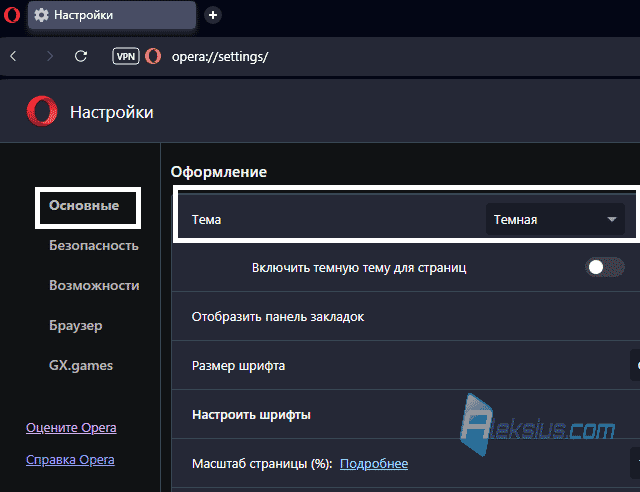Open the Оцените Opera link
Screen dimensions: 640x492
(71, 427)
